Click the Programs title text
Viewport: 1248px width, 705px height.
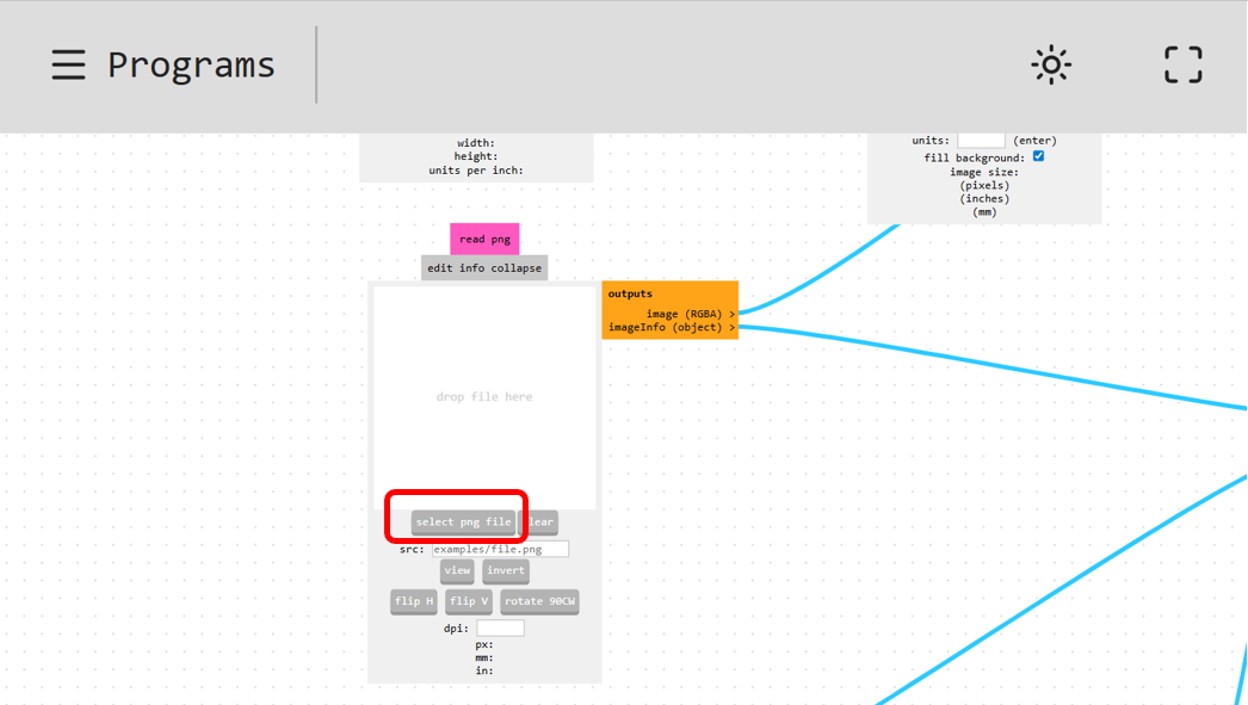191,65
